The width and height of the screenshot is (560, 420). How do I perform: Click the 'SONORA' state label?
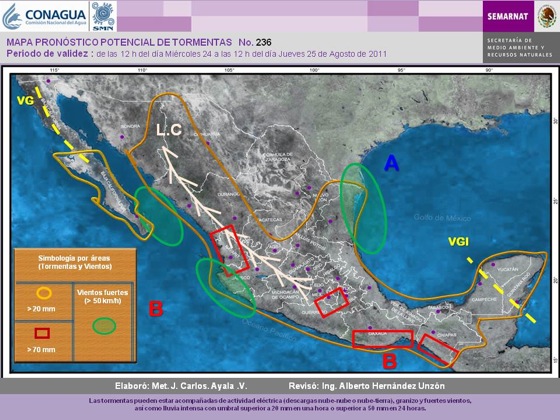tap(130, 126)
